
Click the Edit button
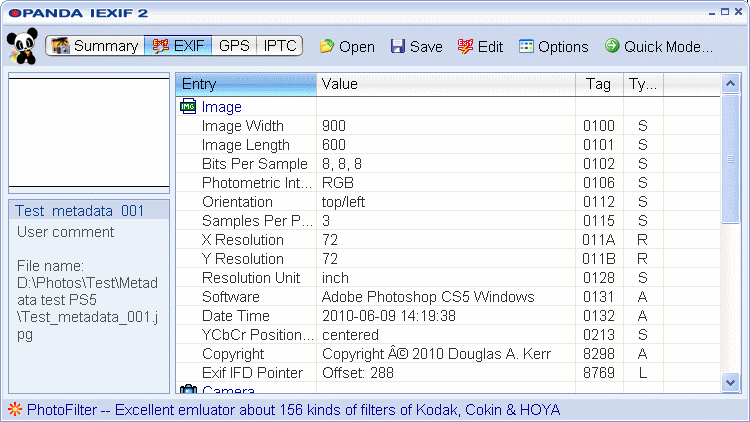[x=480, y=46]
